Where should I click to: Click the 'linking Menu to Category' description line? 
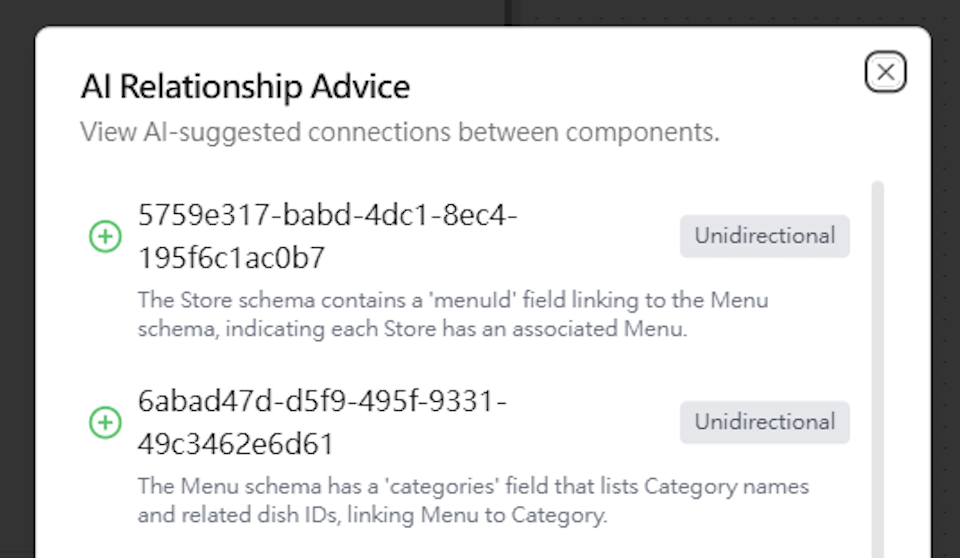[x=372, y=515]
